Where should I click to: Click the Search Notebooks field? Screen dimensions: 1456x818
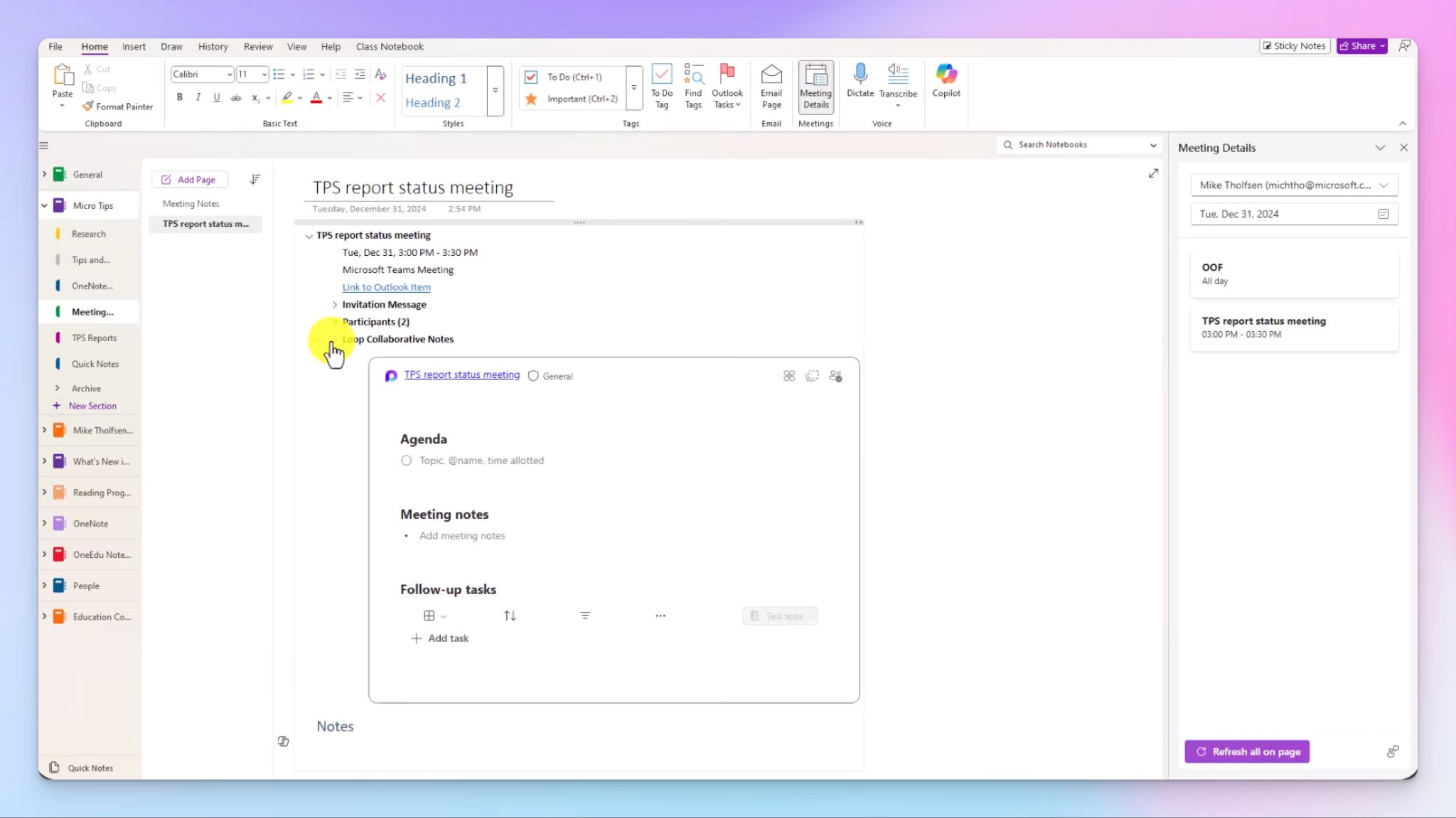pos(1078,145)
